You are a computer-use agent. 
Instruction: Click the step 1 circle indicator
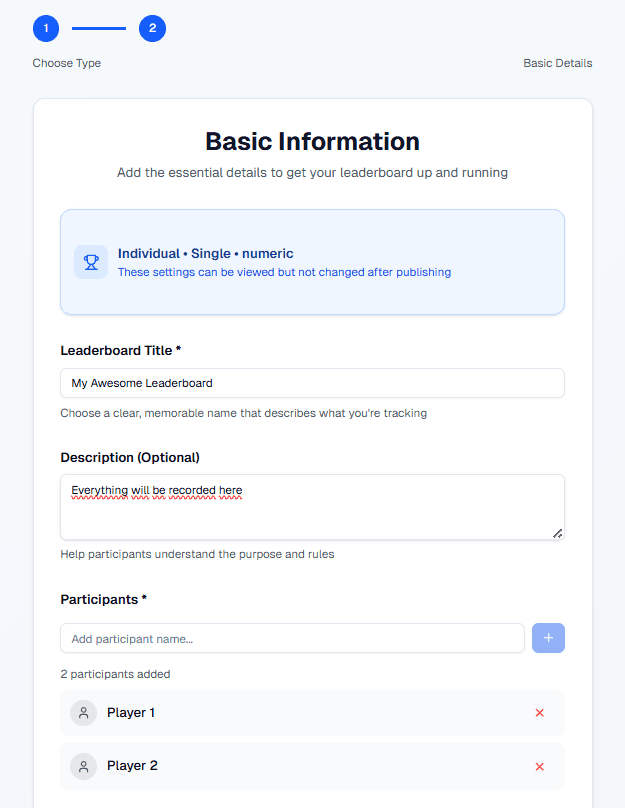point(45,28)
